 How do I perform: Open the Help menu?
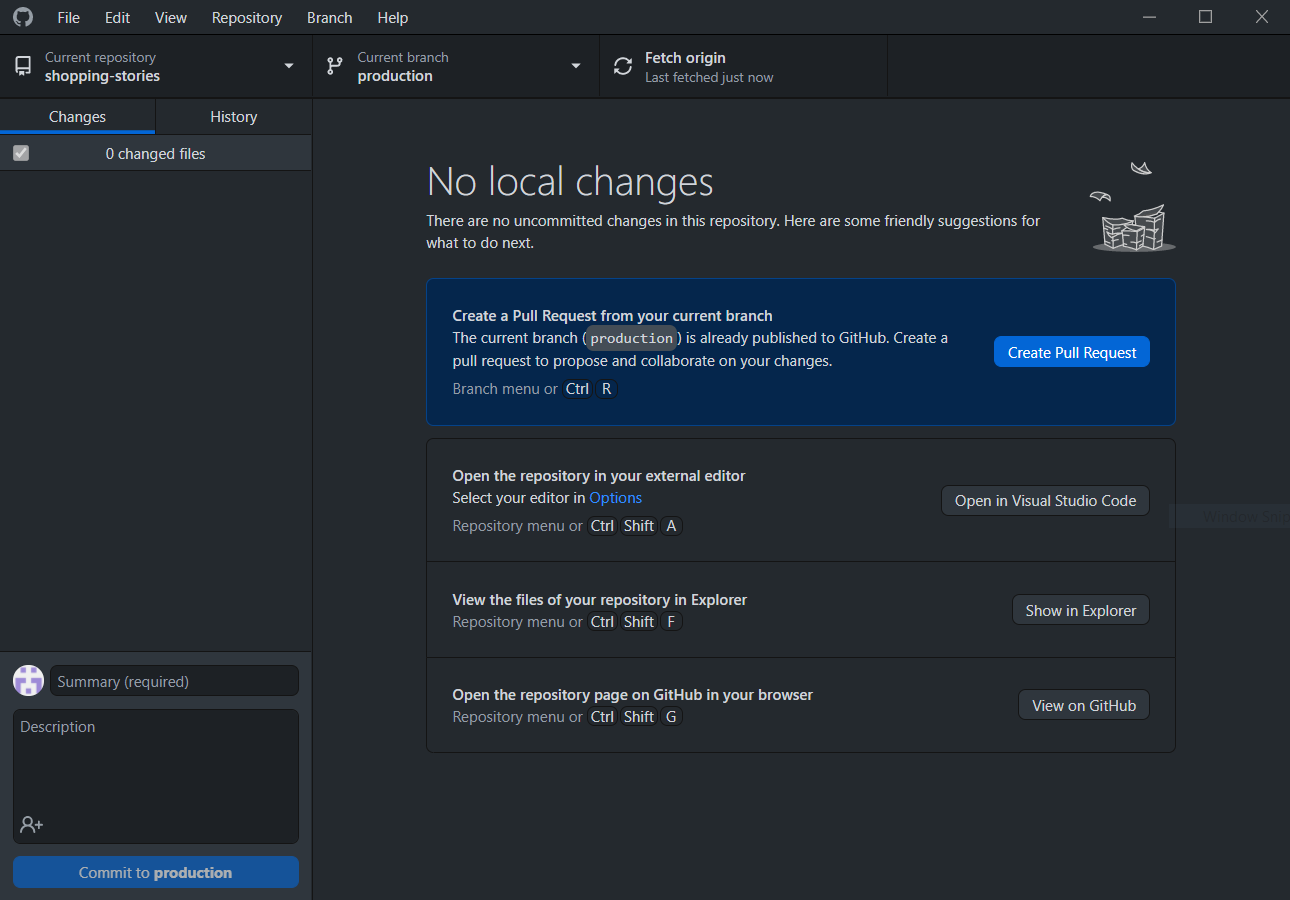click(393, 18)
